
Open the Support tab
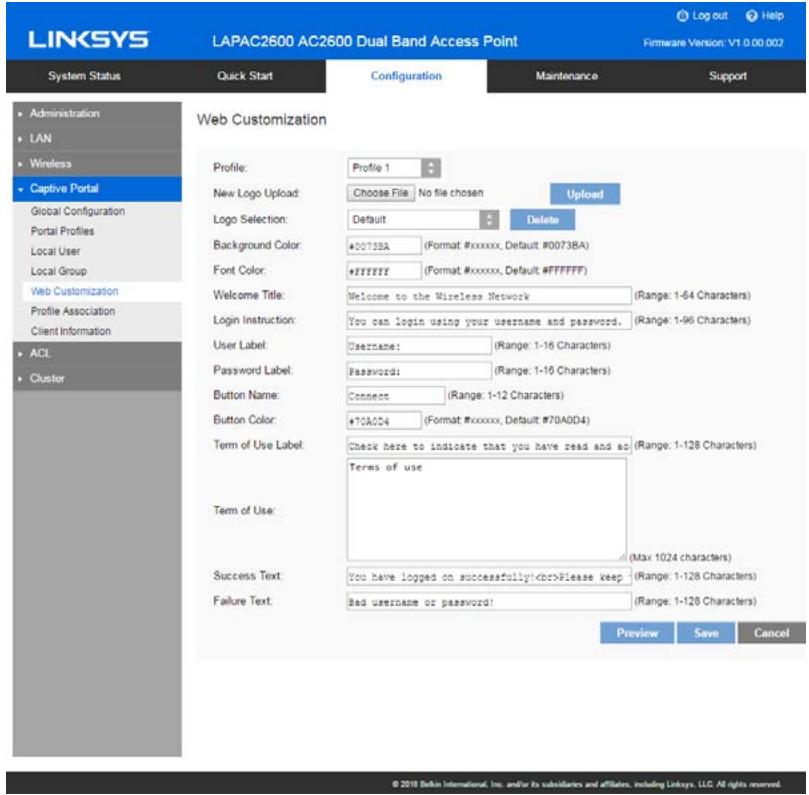(x=727, y=76)
